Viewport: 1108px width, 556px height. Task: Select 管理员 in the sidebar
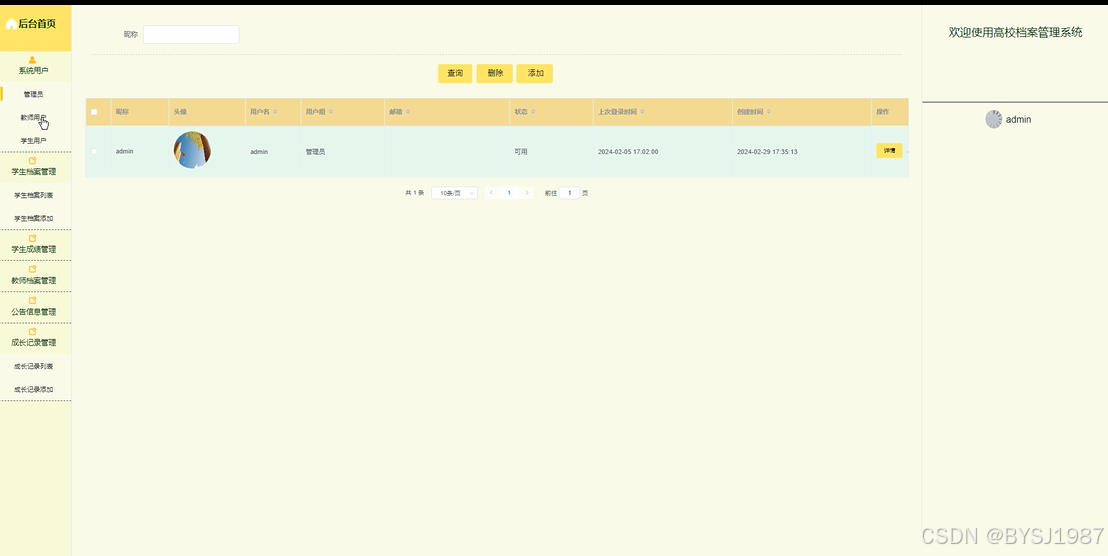tap(33, 94)
